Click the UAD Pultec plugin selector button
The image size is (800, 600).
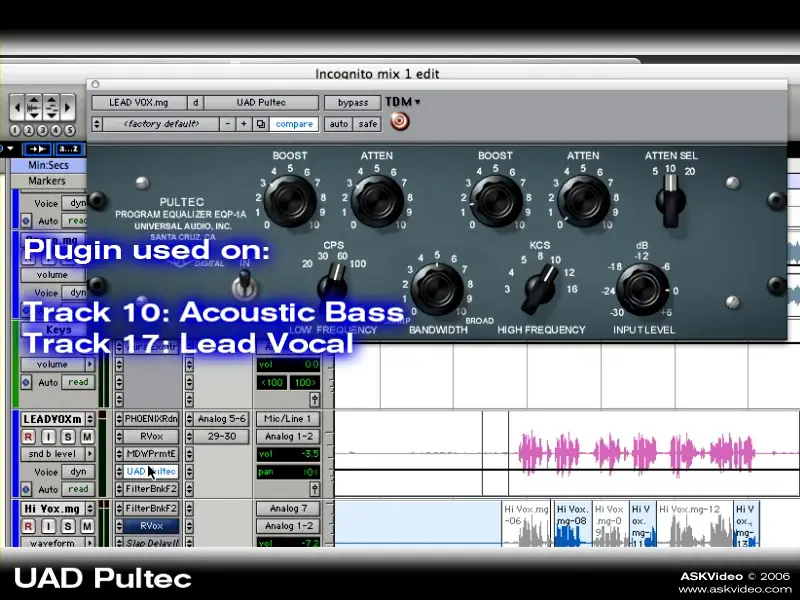(261, 103)
